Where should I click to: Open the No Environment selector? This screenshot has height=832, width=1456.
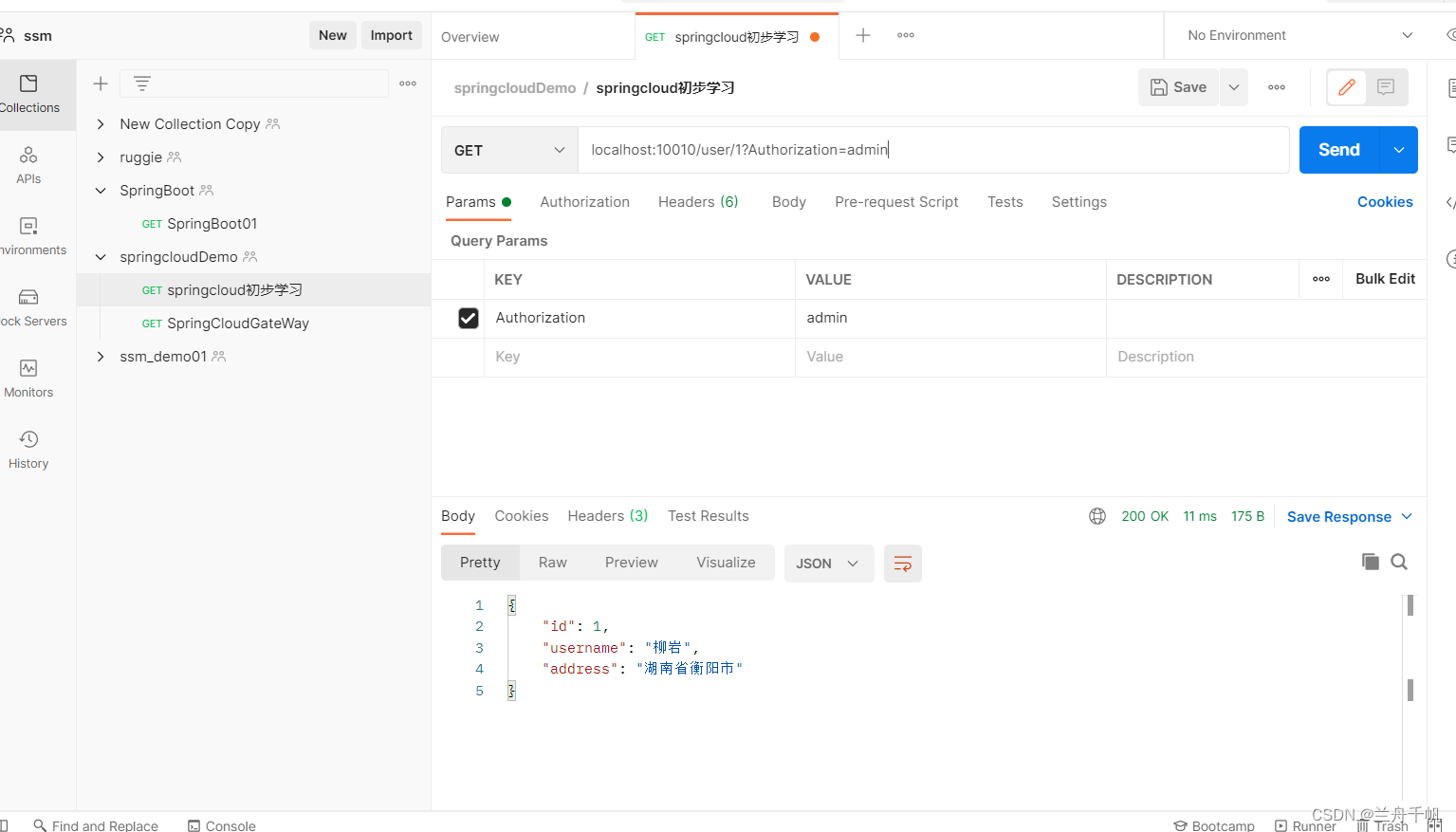(x=1299, y=35)
